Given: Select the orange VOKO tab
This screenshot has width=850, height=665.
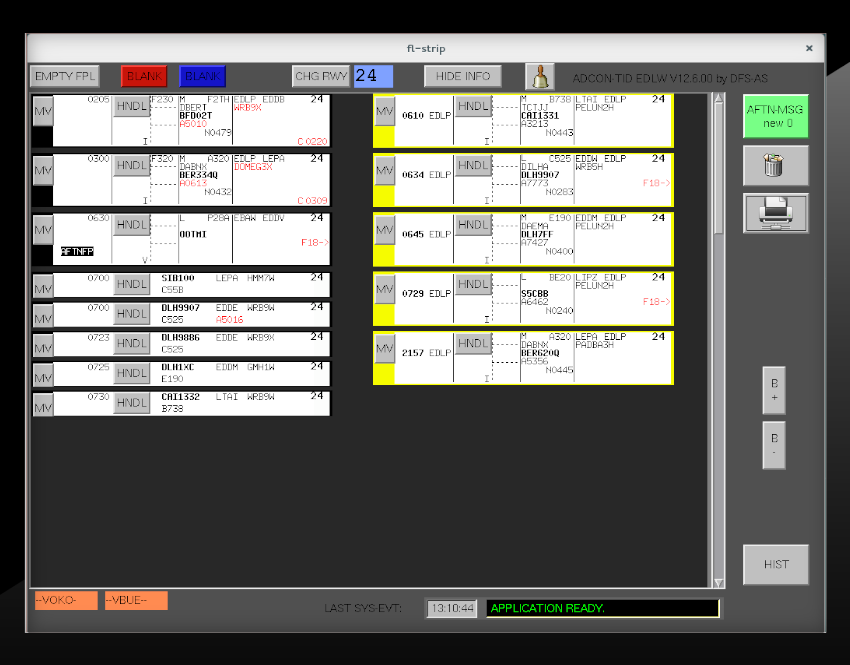Looking at the screenshot, I should [x=65, y=600].
